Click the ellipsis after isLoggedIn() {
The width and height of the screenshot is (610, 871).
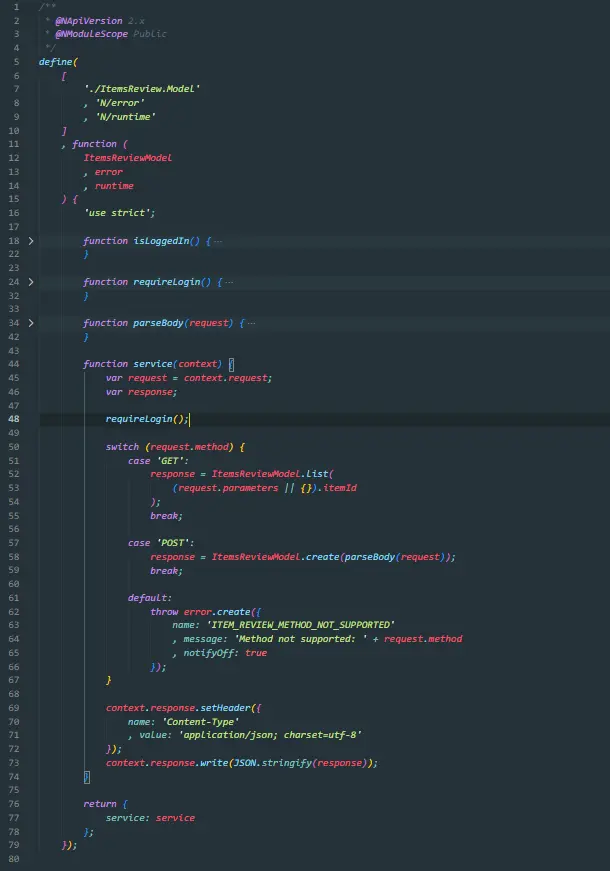pyautogui.click(x=218, y=242)
